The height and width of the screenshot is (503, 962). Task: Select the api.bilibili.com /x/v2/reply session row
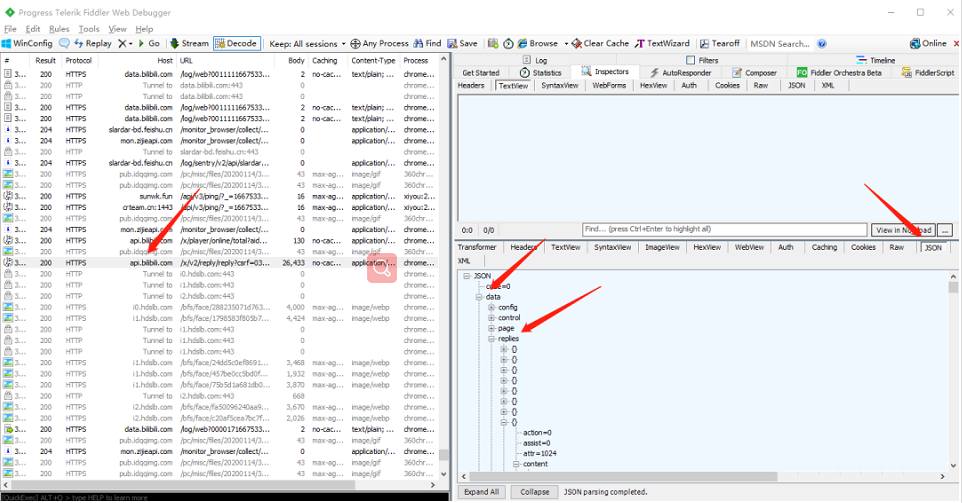point(220,263)
